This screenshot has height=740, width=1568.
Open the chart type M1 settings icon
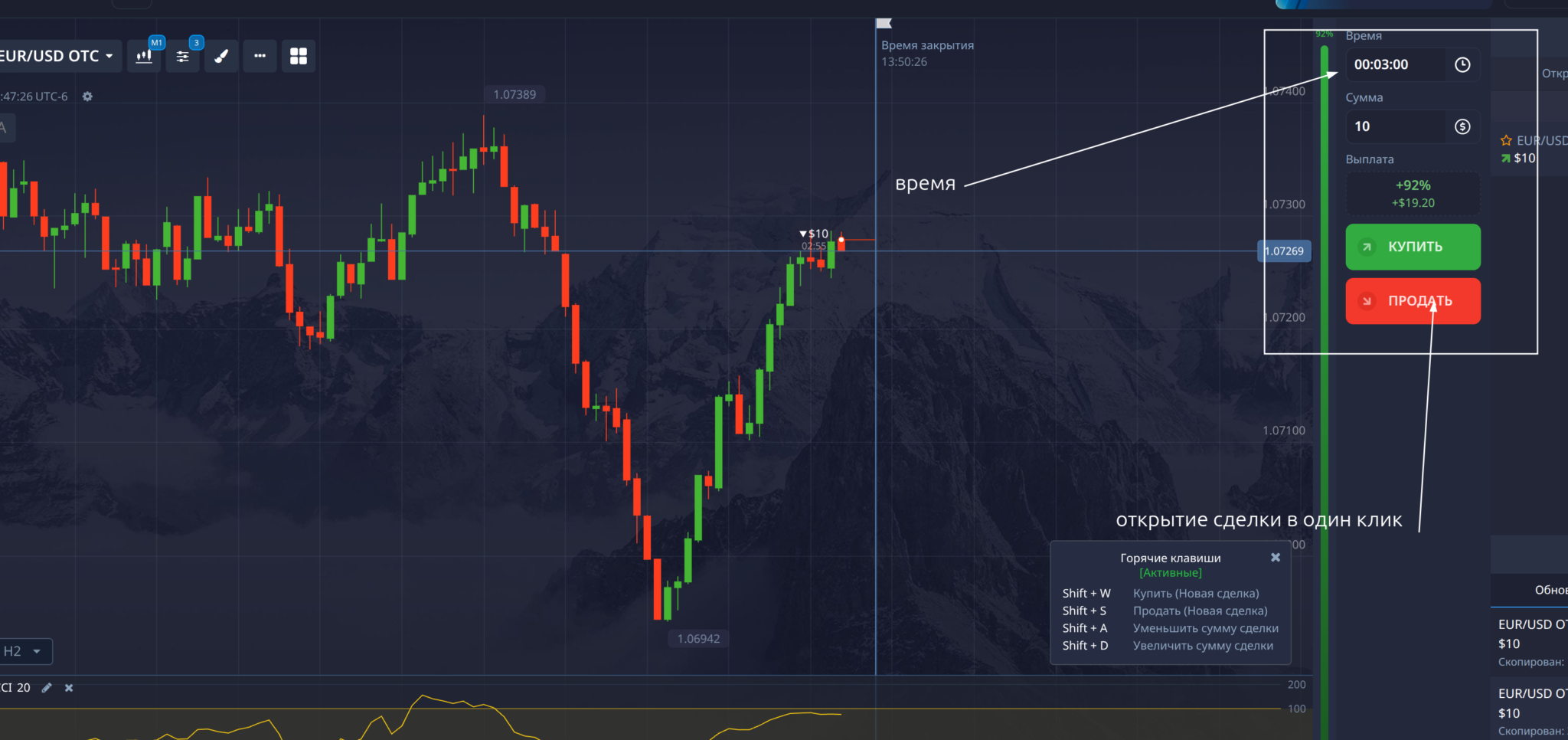[144, 57]
